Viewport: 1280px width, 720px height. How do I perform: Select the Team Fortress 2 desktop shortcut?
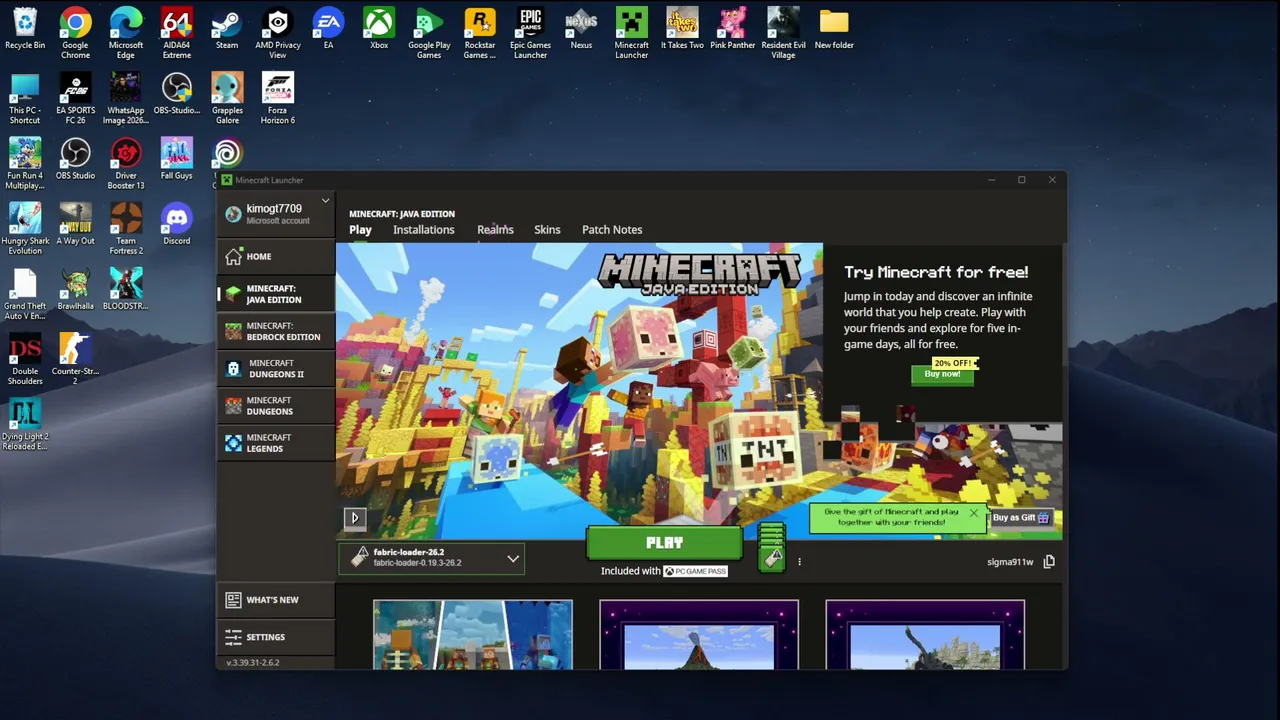tap(126, 229)
